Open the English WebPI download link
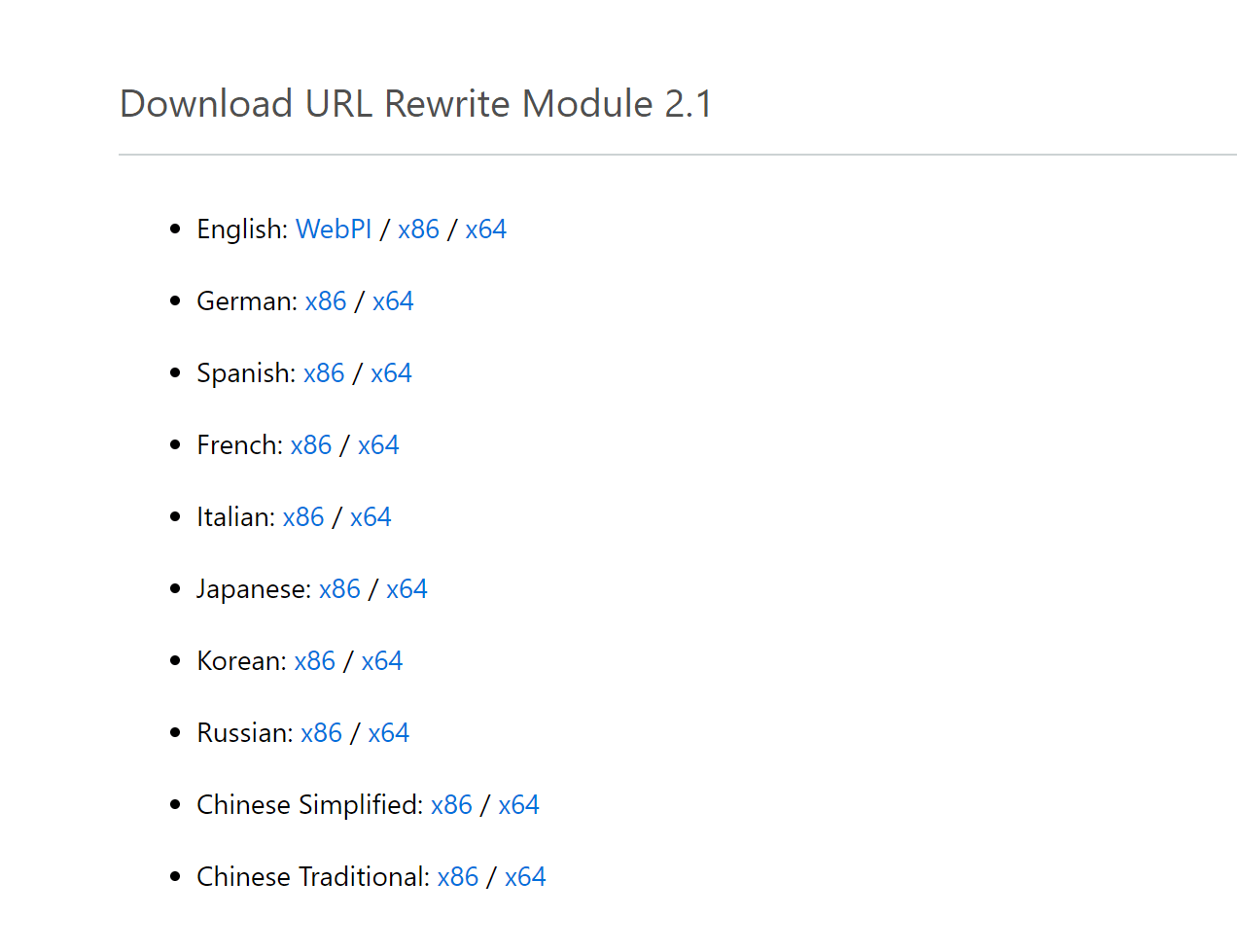Screen dimensions: 1237x952 coord(334,229)
